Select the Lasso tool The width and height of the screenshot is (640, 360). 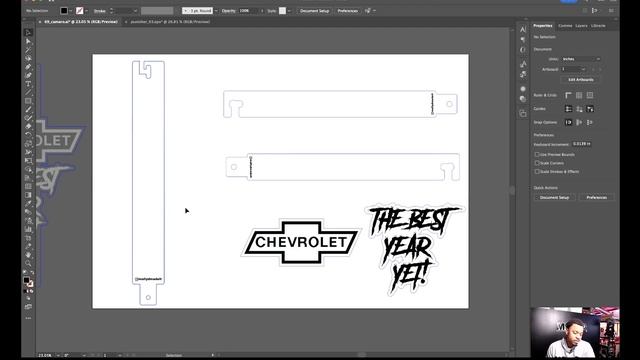click(x=28, y=58)
